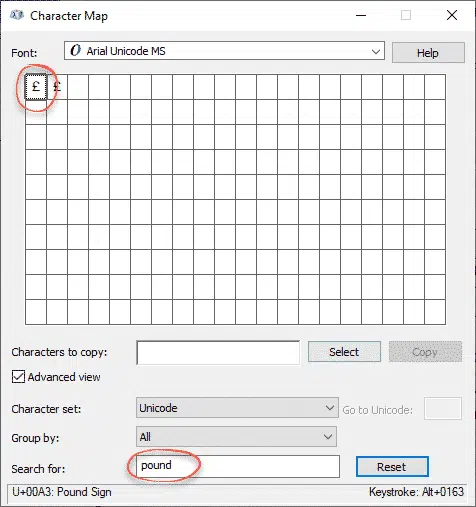
Task: Click the Copy button
Action: (425, 352)
